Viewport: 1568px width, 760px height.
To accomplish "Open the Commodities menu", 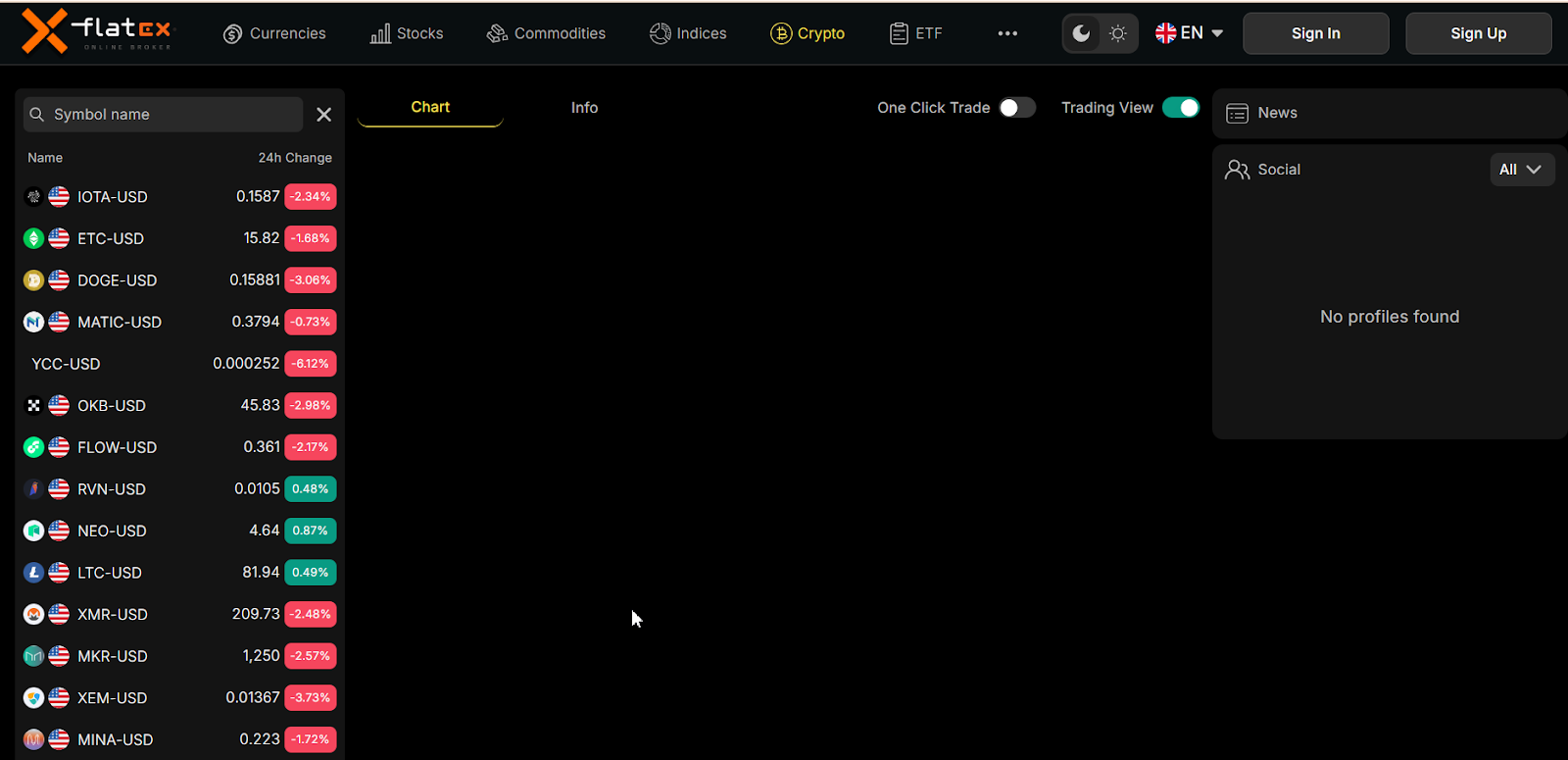I will pyautogui.click(x=546, y=33).
